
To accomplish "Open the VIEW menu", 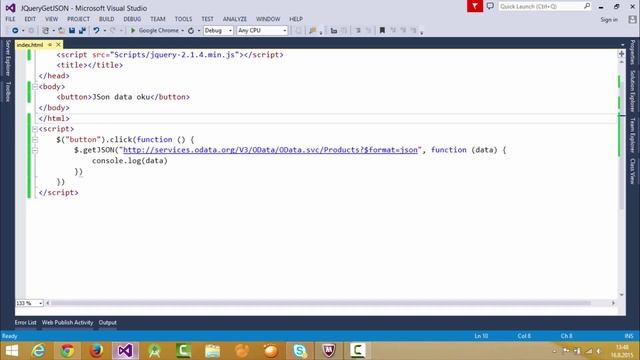I will tap(51, 19).
